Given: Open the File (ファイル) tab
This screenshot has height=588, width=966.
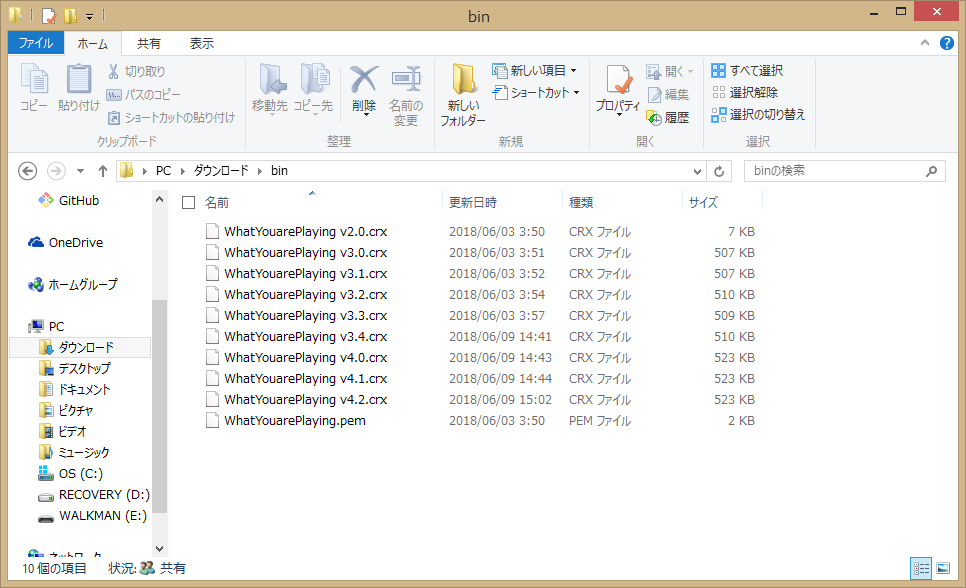Looking at the screenshot, I should [x=35, y=44].
